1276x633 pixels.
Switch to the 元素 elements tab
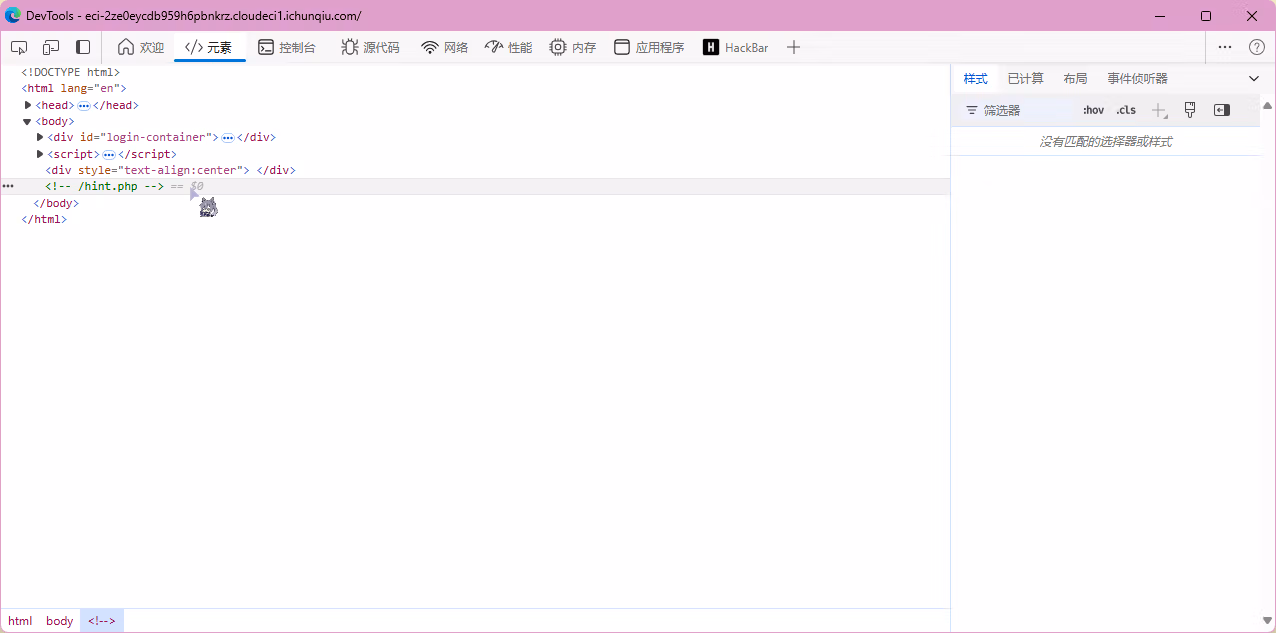click(x=209, y=47)
